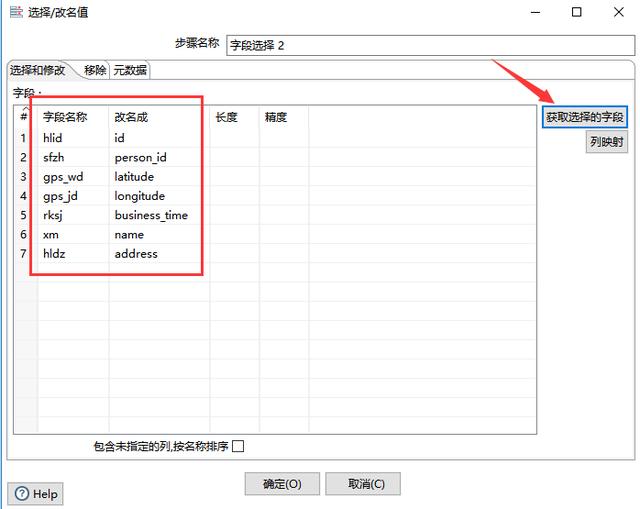This screenshot has width=640, height=509.
Task: Open the 移除 tab
Action: 95,70
